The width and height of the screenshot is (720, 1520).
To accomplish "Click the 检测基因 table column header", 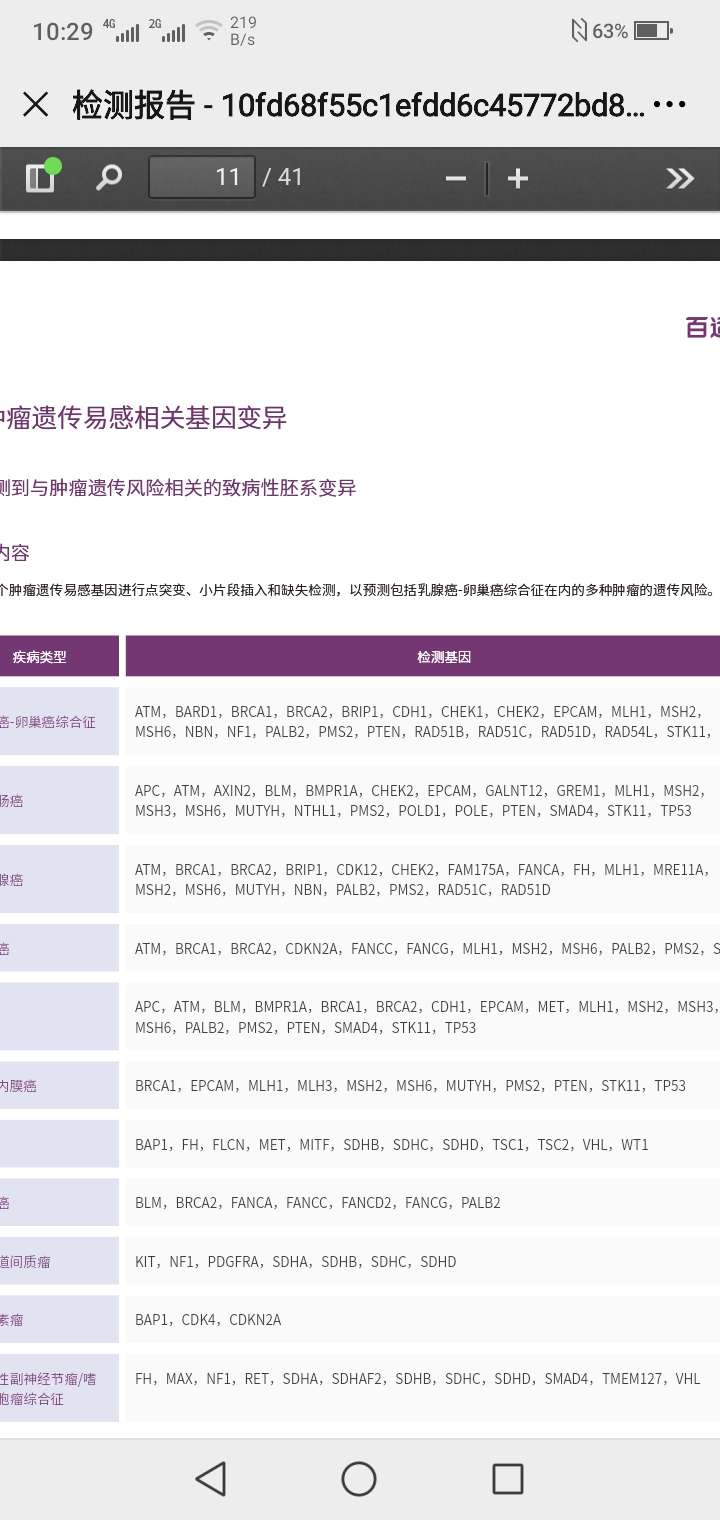I will click(444, 657).
